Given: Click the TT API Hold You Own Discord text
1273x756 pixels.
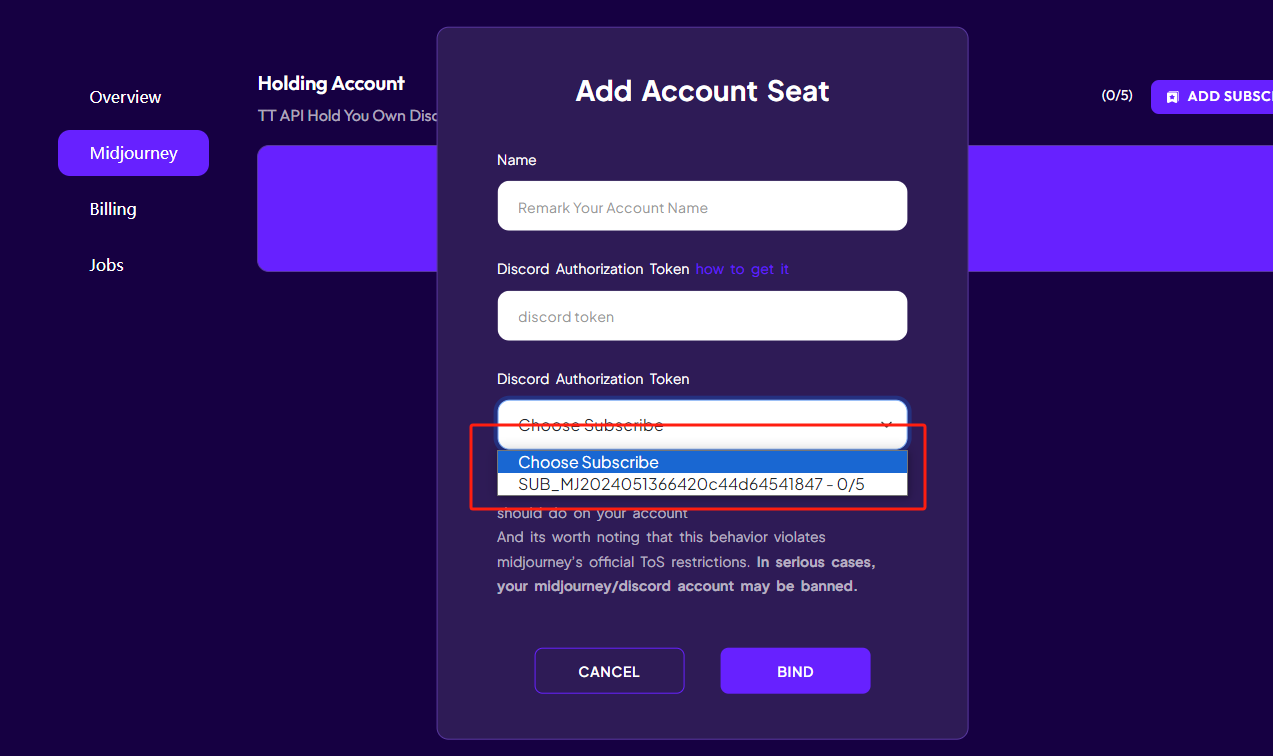Looking at the screenshot, I should (348, 115).
